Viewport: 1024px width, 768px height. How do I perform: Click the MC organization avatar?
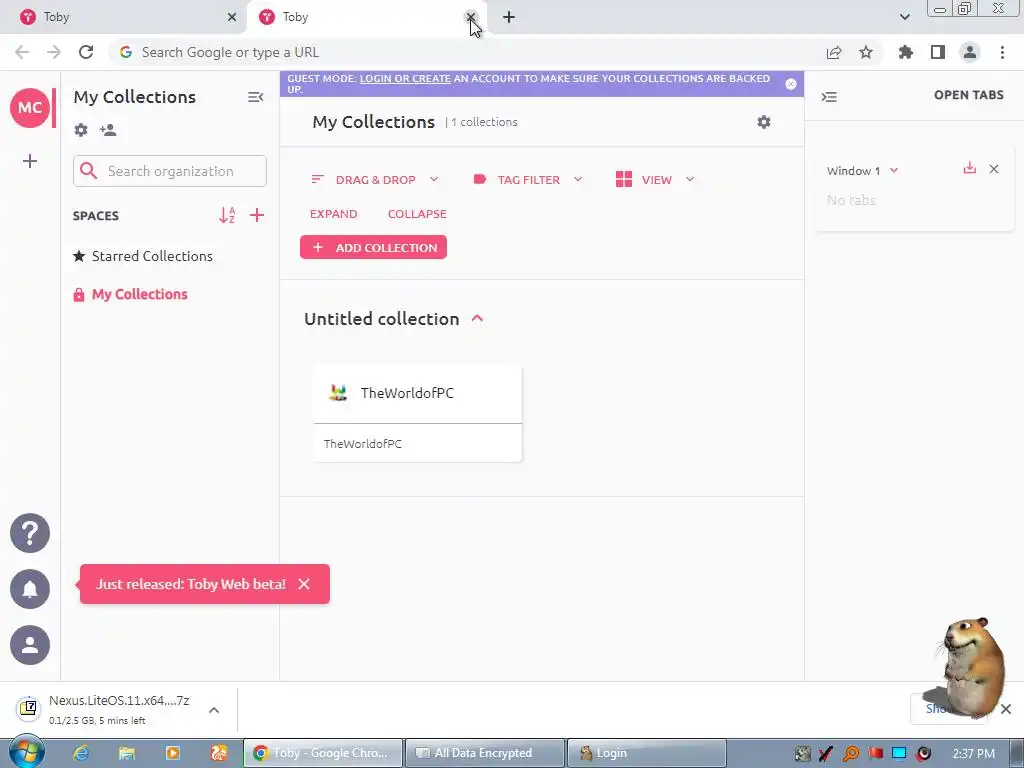[29, 108]
